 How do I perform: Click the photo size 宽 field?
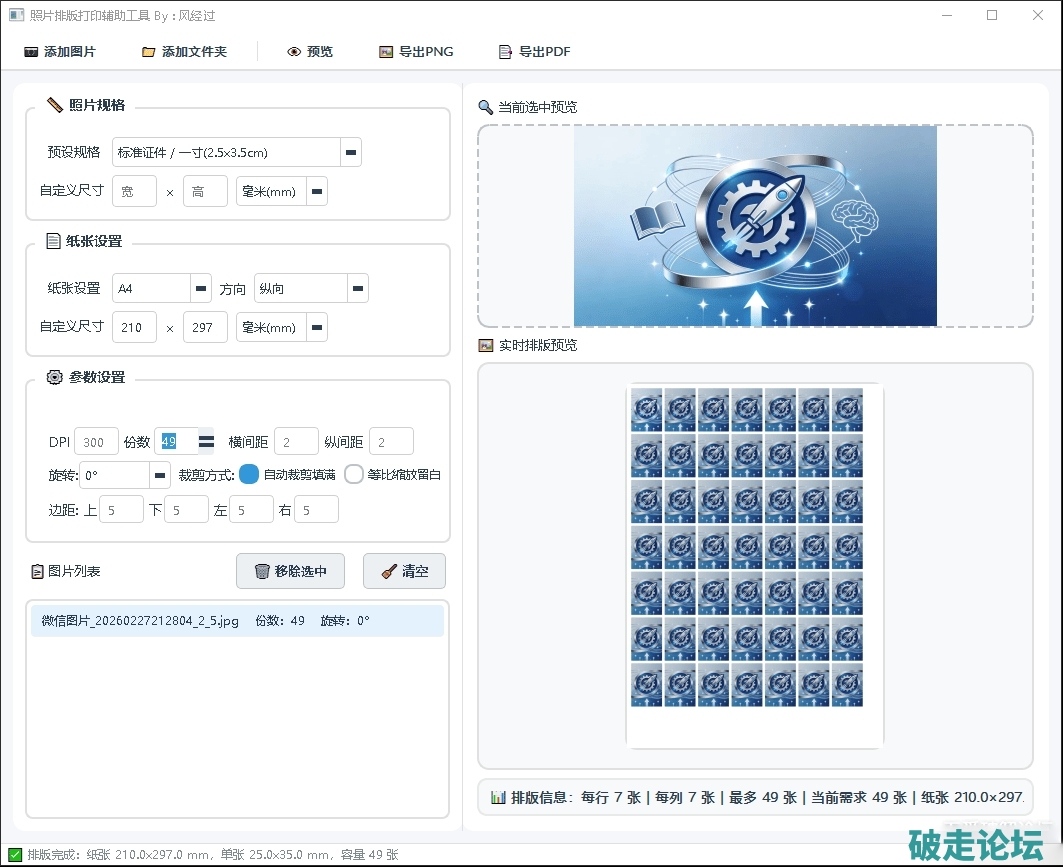tap(134, 191)
